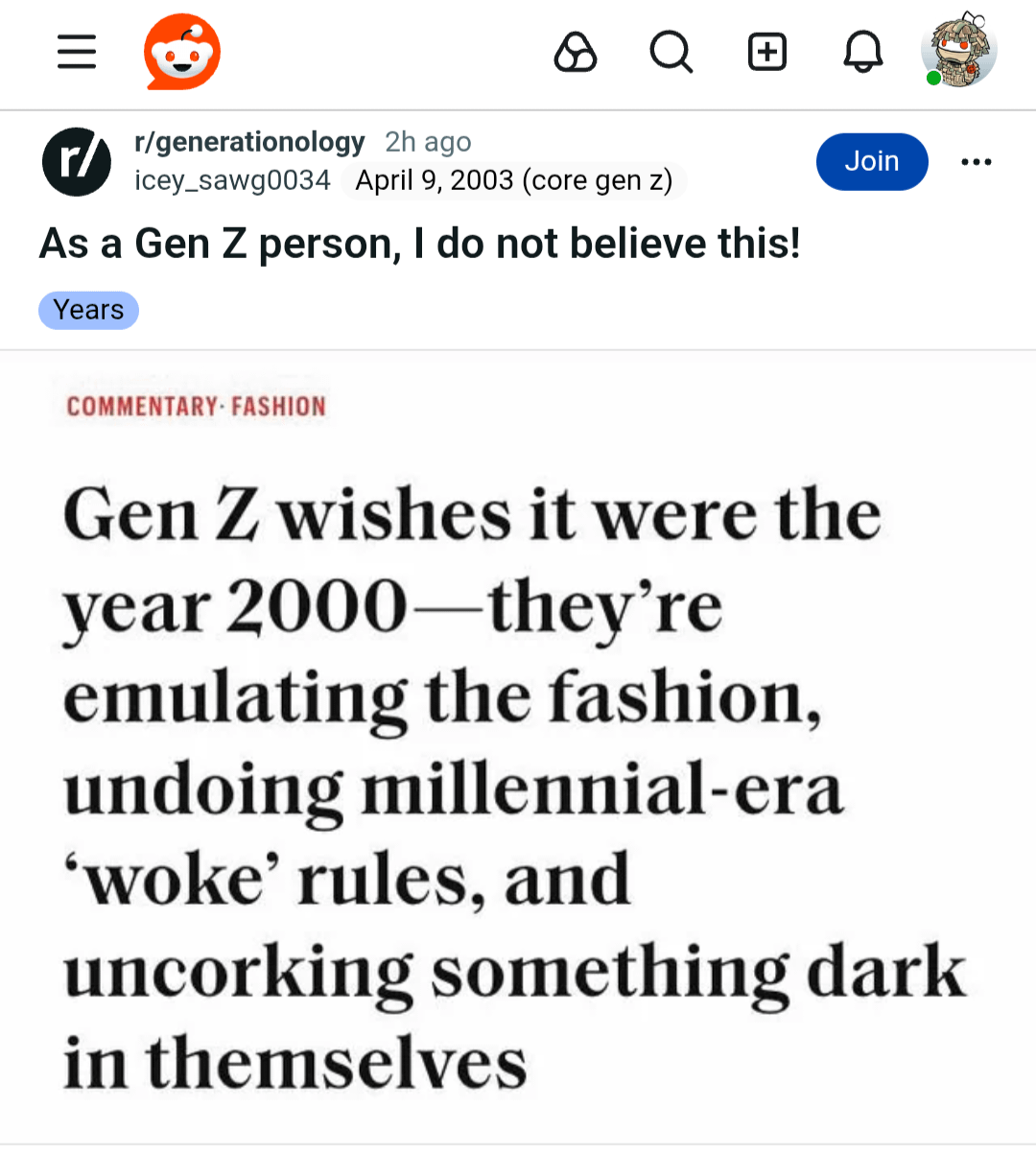Tap the search magnifier icon
The width and height of the screenshot is (1036, 1154).
click(x=671, y=52)
